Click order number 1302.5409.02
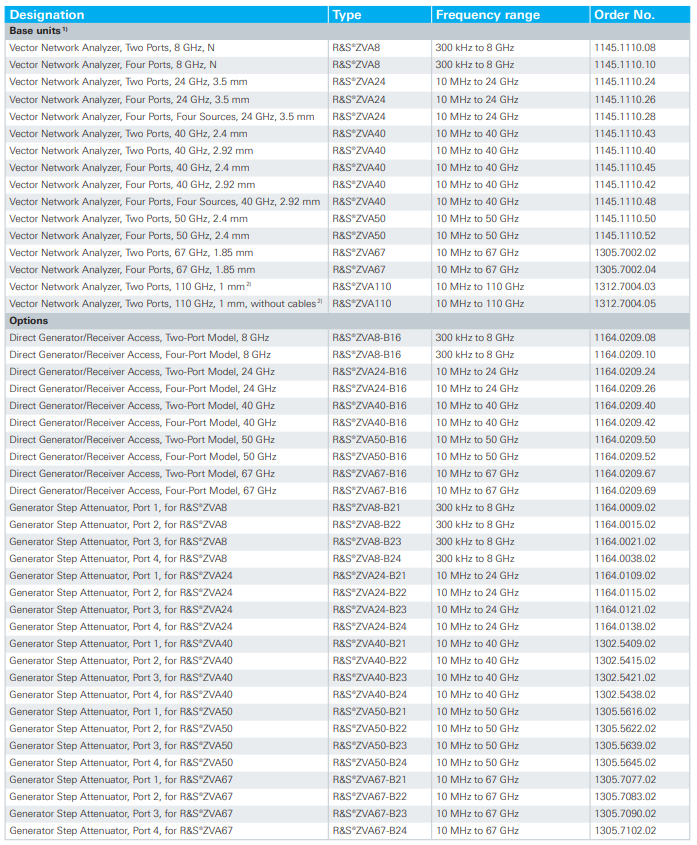697x845 pixels. click(x=625, y=644)
